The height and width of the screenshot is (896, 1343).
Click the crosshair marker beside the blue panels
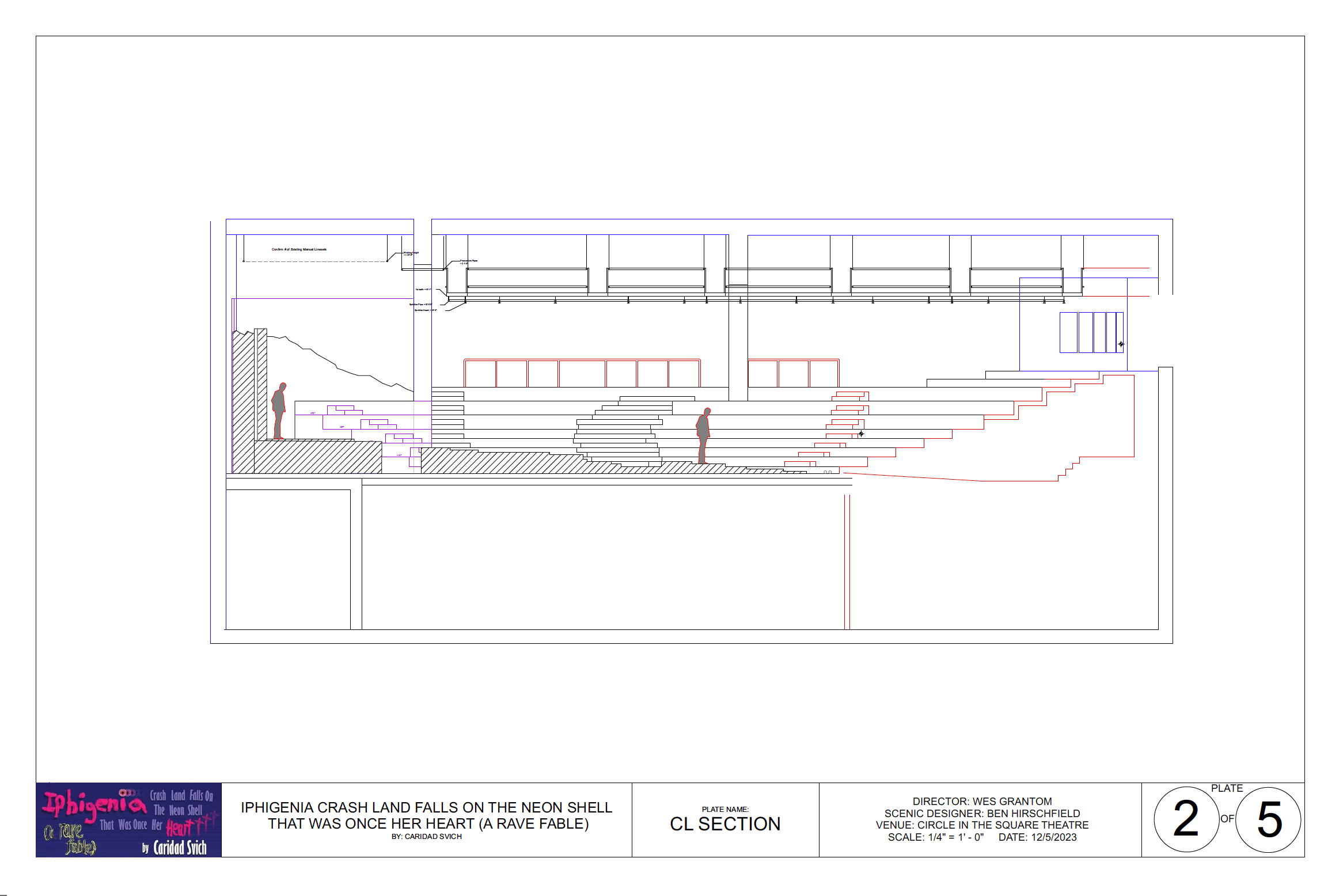(x=1121, y=344)
